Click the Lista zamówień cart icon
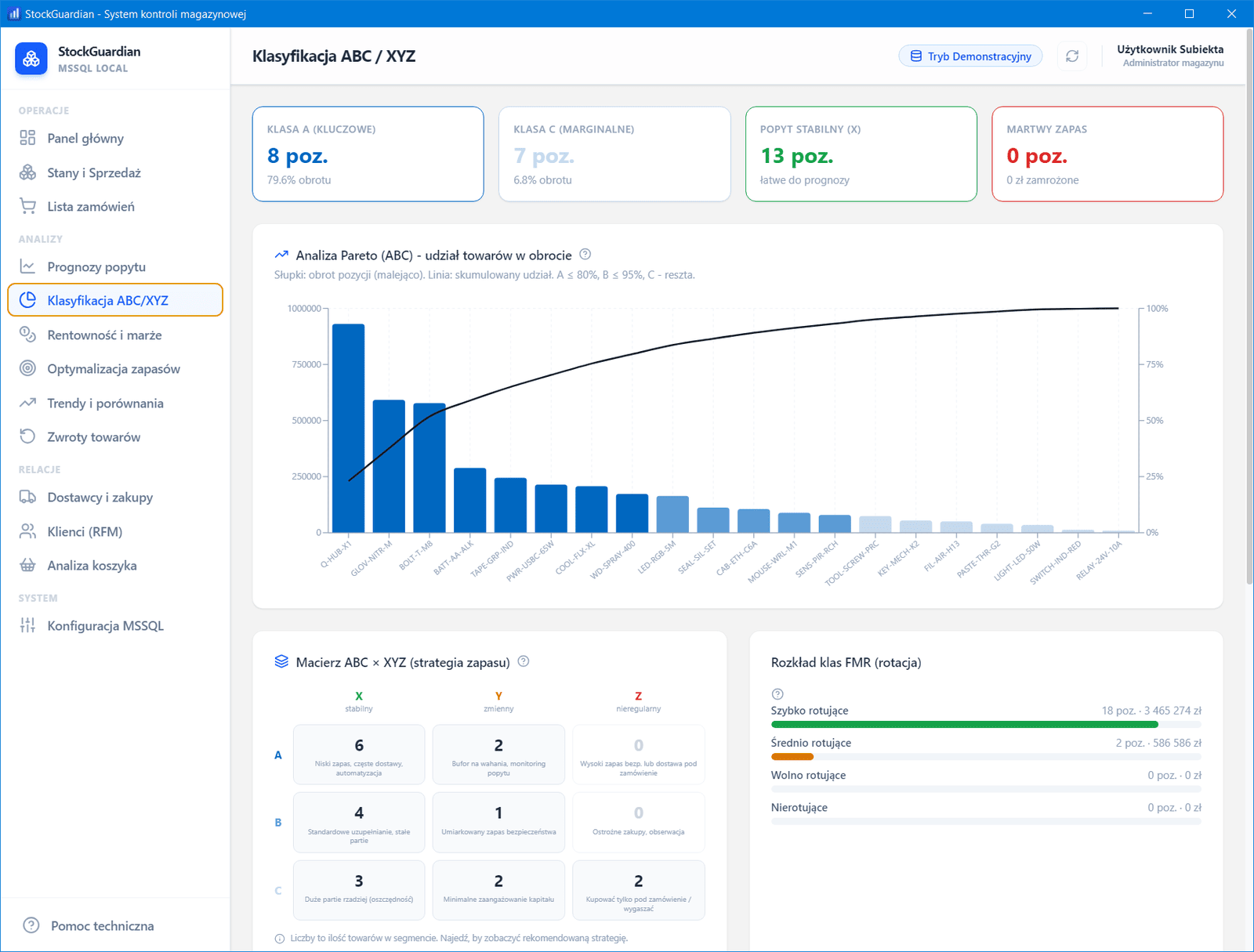1254x952 pixels. [x=27, y=206]
